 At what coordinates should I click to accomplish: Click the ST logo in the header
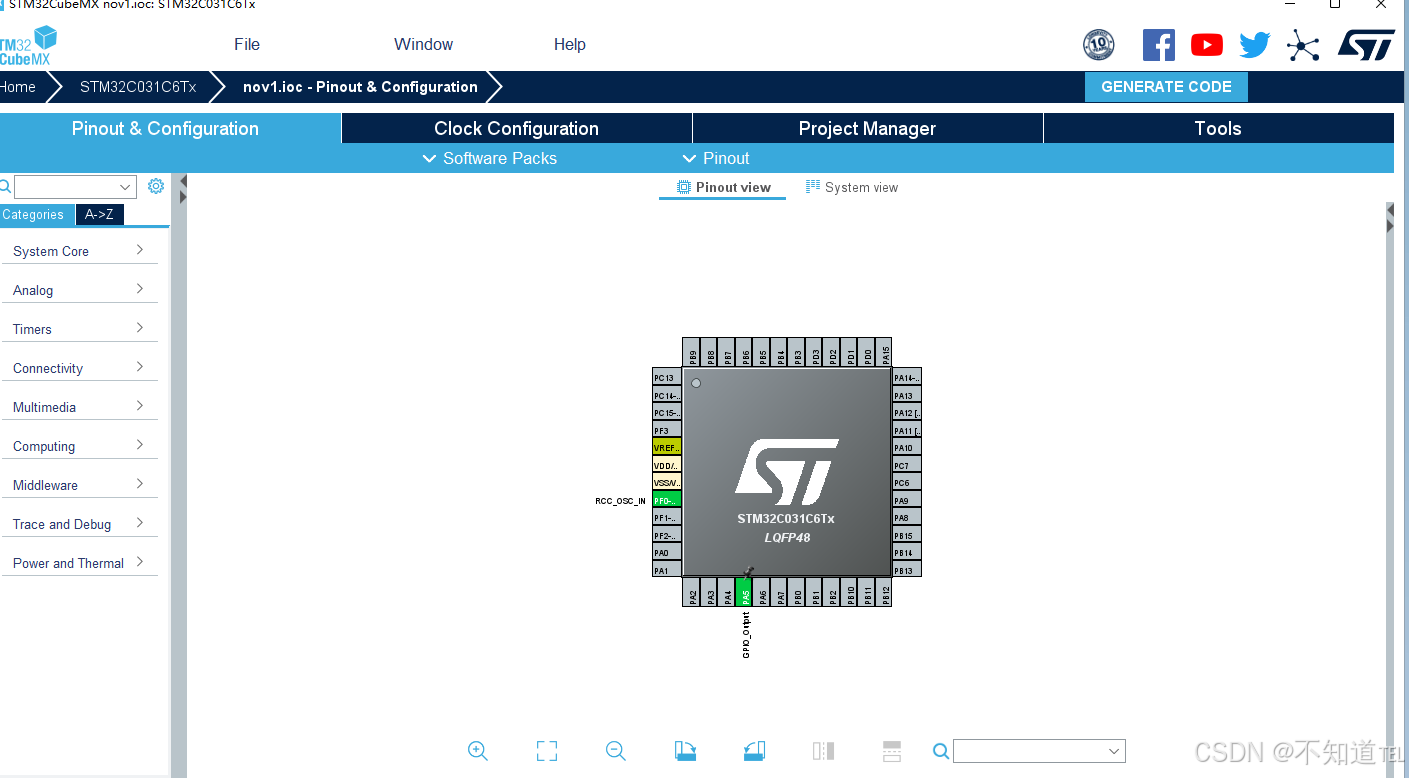click(x=1366, y=45)
